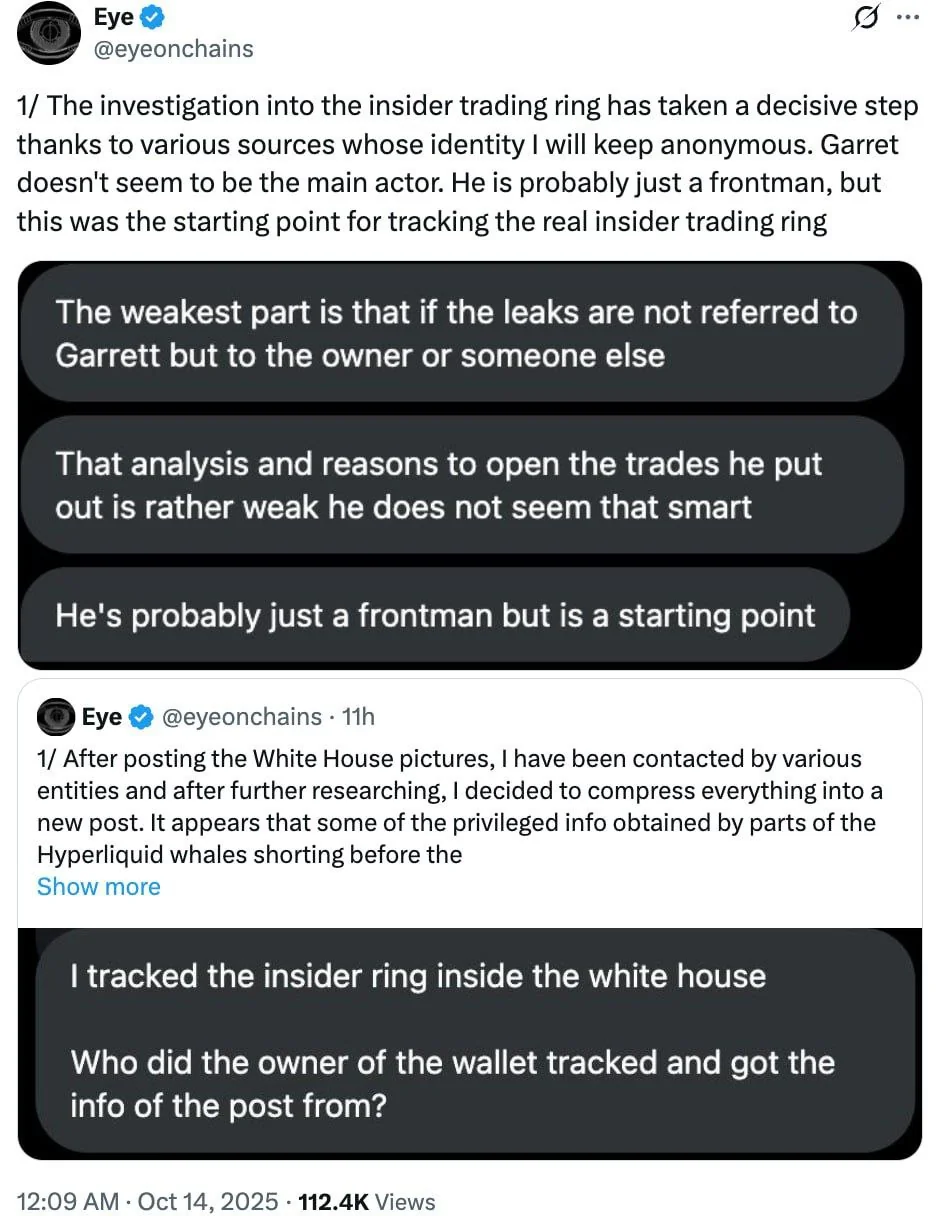
Task: Click the 11h timestamp of the quoted post
Action: [358, 717]
